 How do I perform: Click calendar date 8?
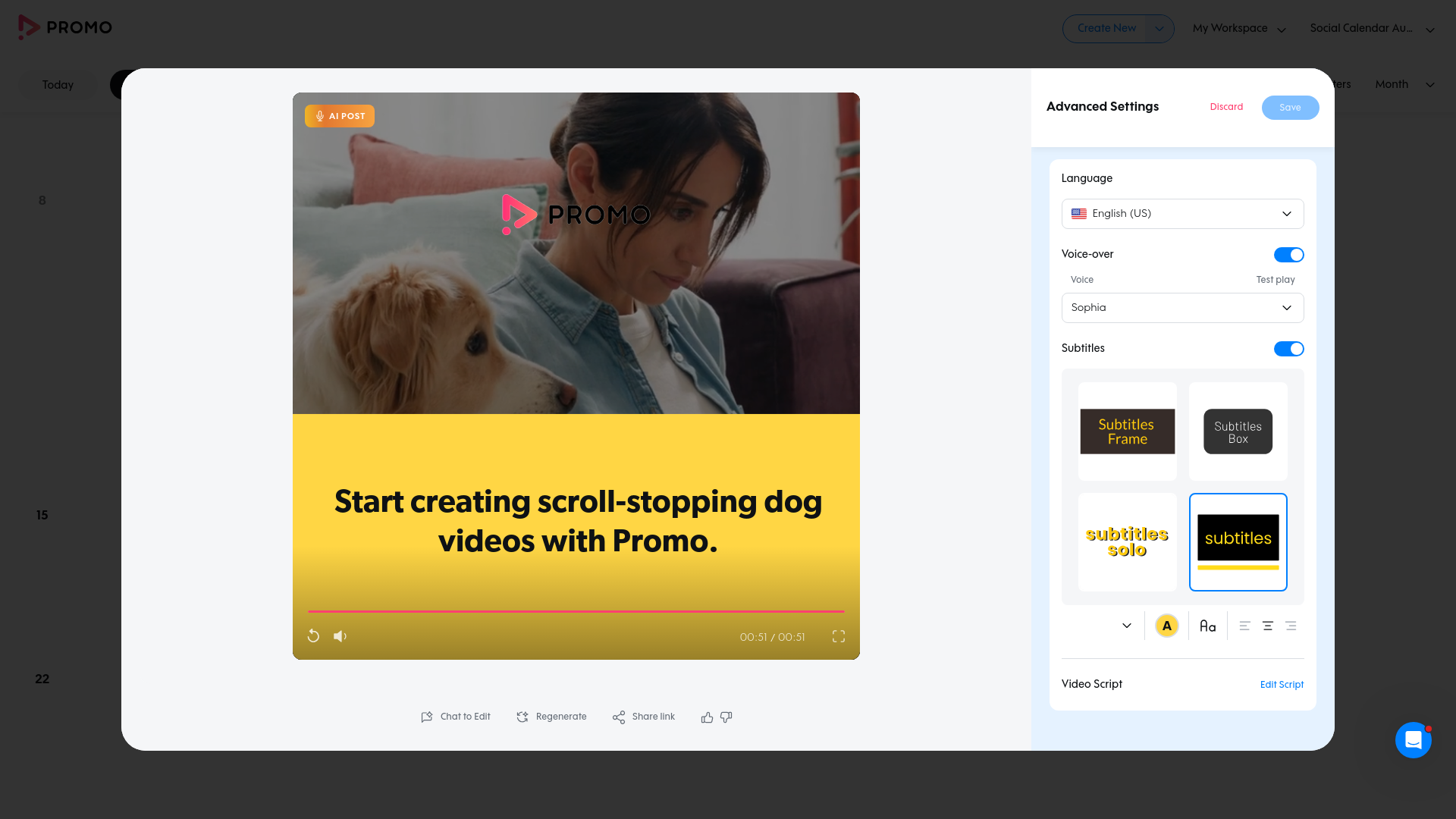[42, 200]
